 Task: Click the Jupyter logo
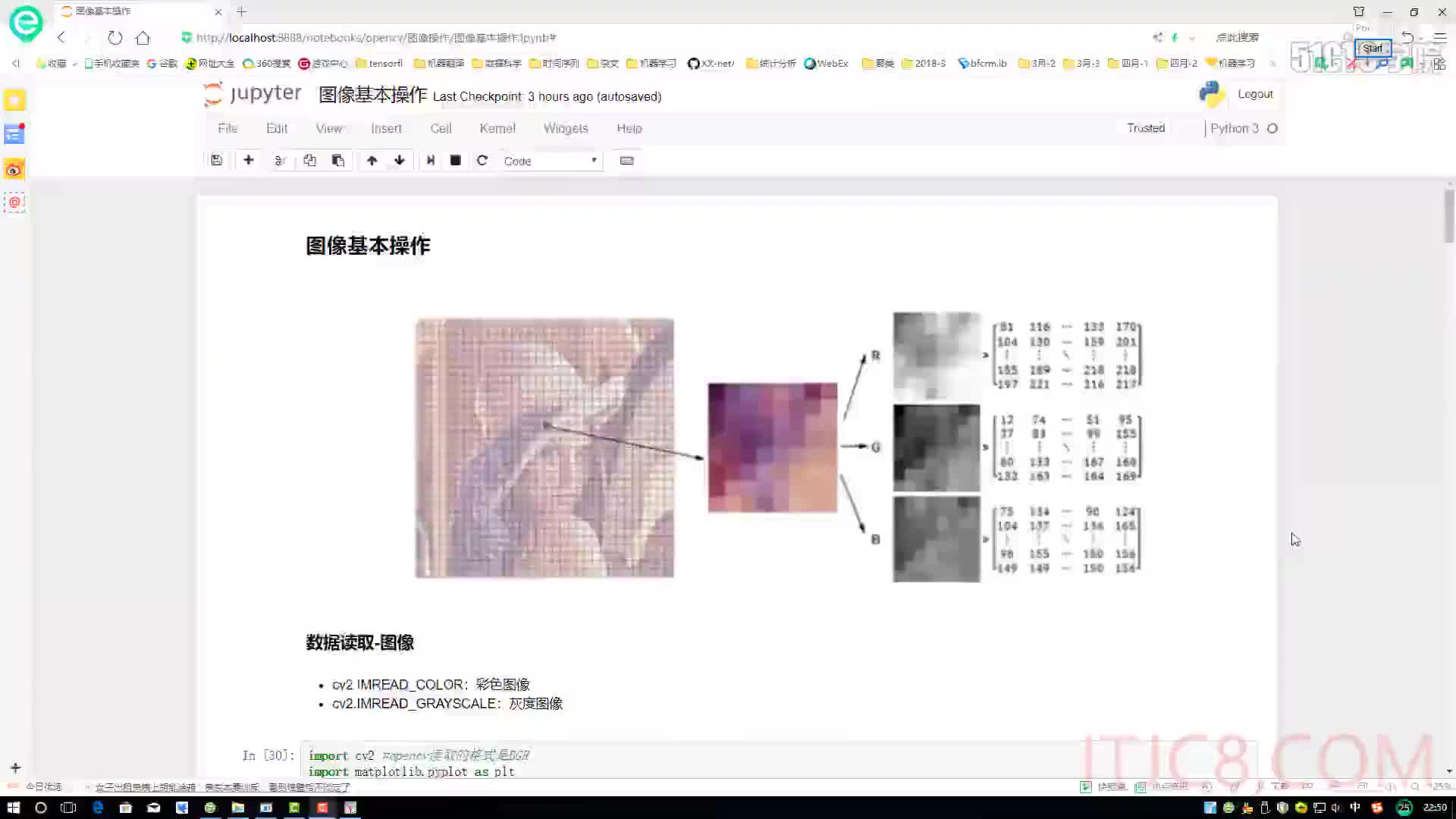253,94
